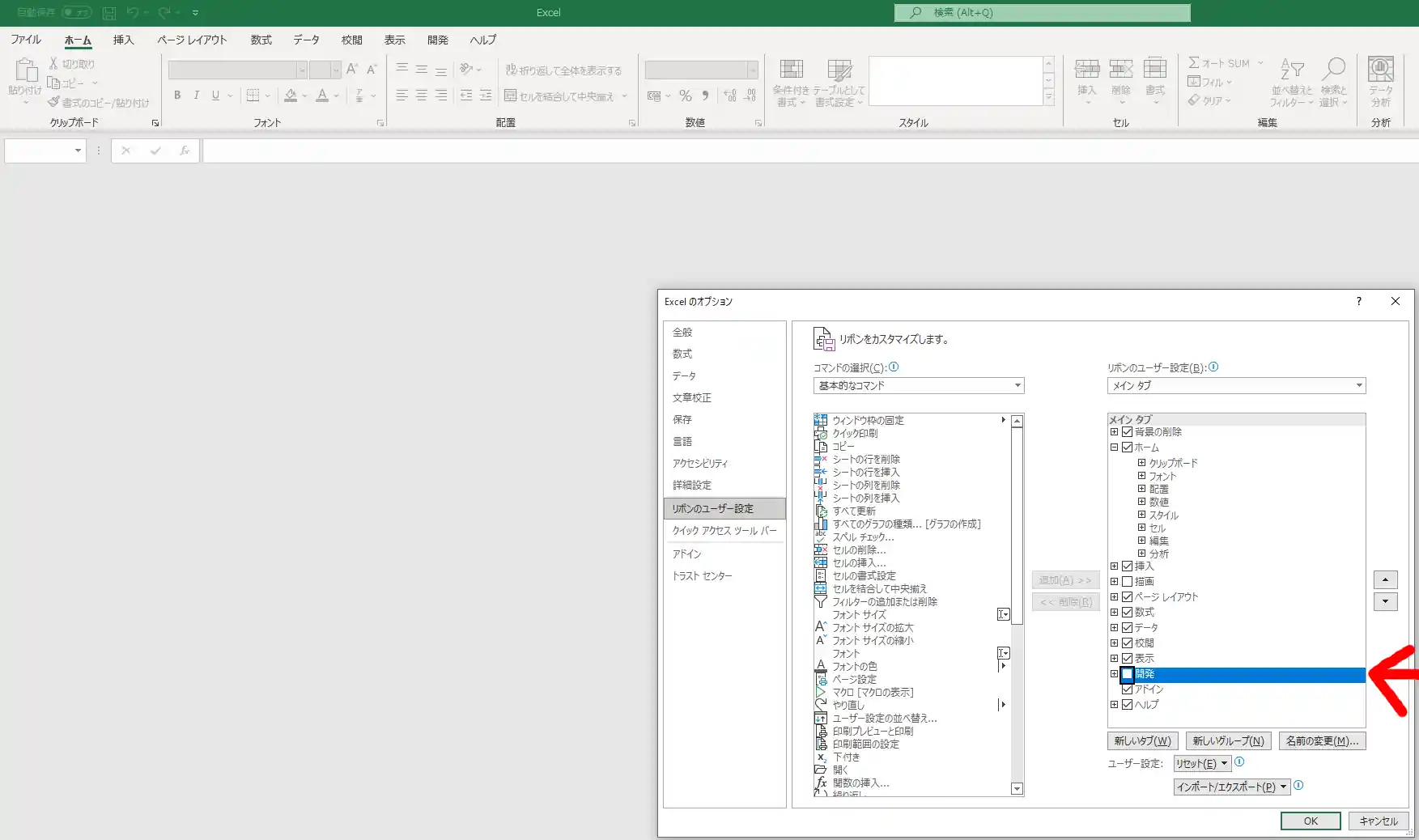Click the OK button in Excel Options

[1311, 821]
